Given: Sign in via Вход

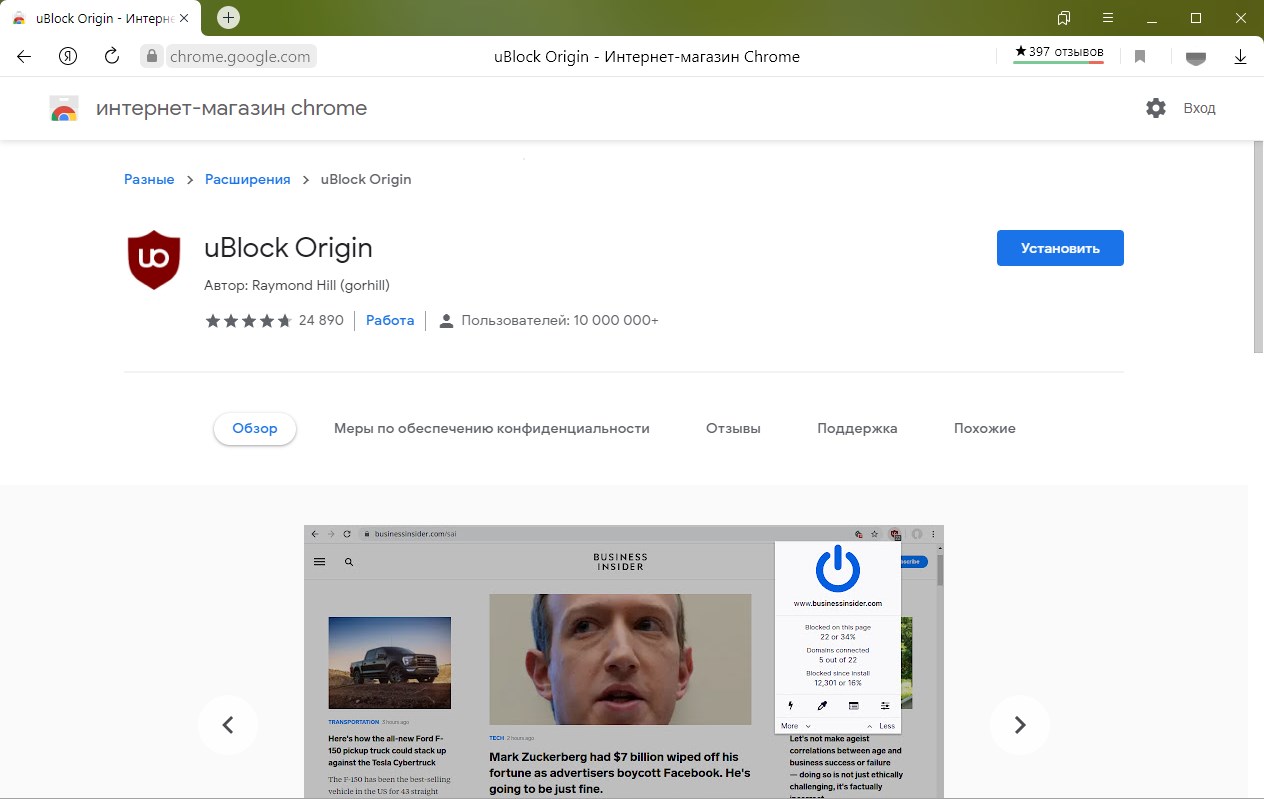Looking at the screenshot, I should (x=1199, y=108).
